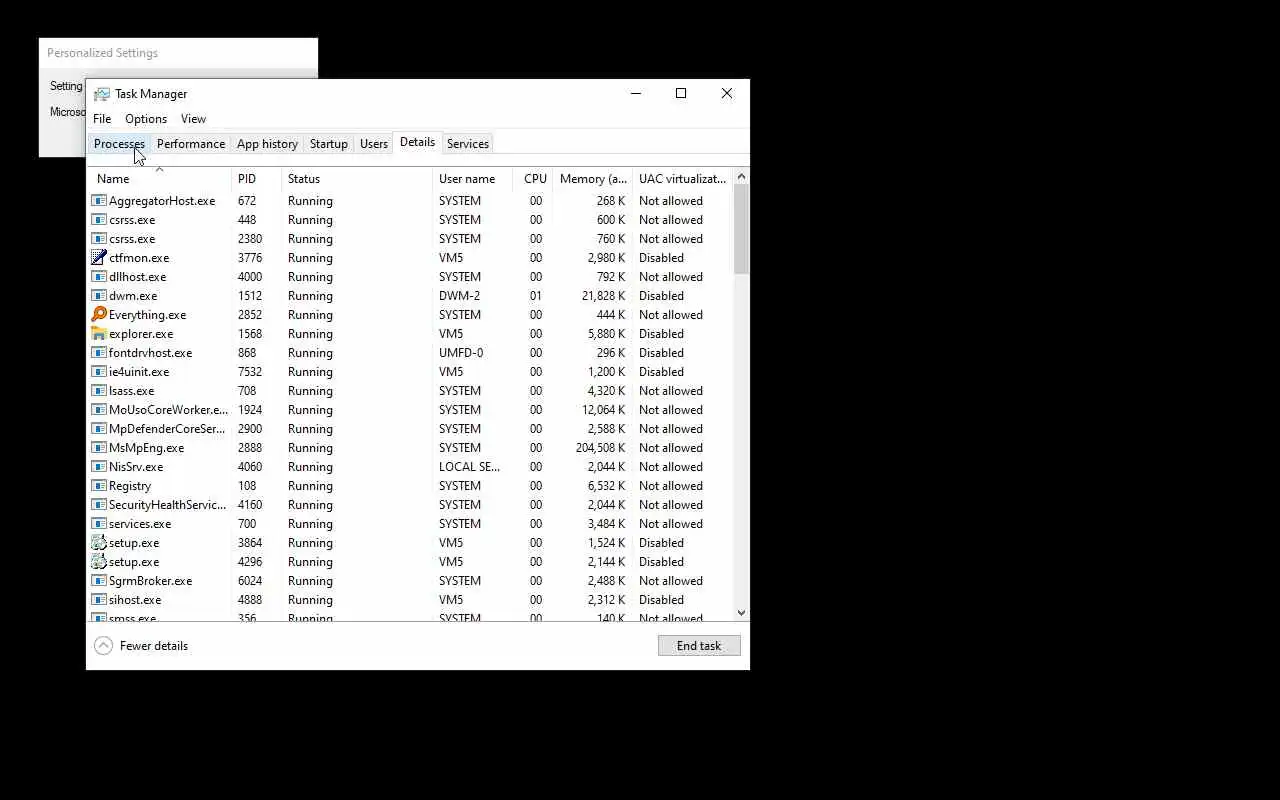Click the MoUsoCoreWorker process icon
1280x800 pixels.
click(x=99, y=410)
